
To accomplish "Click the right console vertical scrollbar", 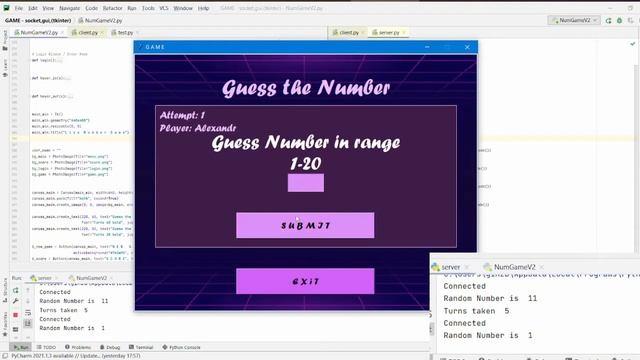I will (x=432, y=329).
